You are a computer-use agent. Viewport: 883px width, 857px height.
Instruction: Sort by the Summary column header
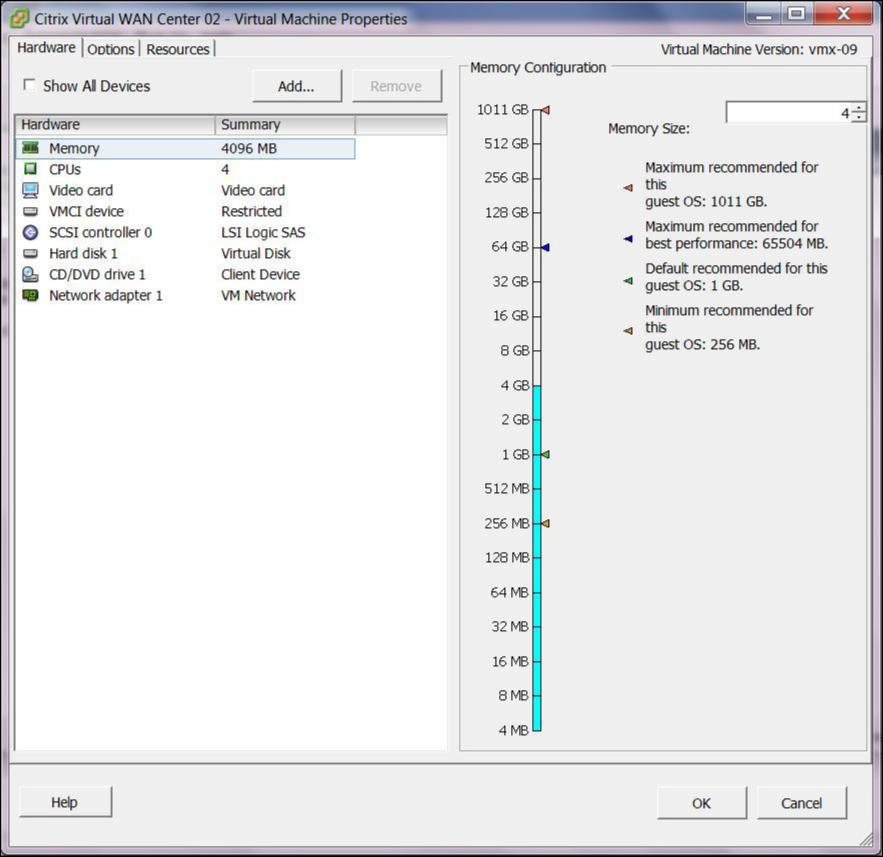[285, 124]
